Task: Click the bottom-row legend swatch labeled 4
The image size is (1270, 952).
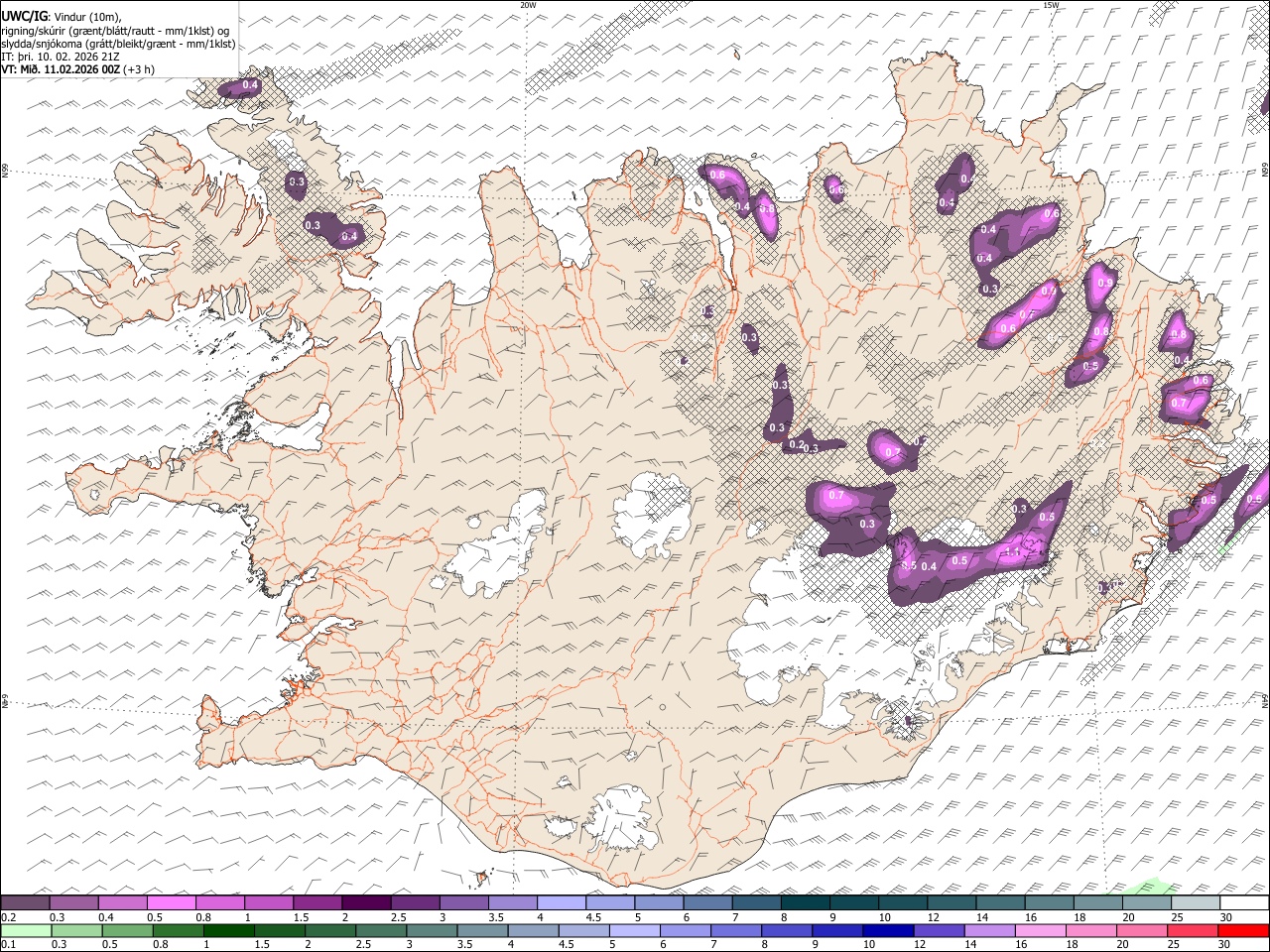Action: coord(533,930)
